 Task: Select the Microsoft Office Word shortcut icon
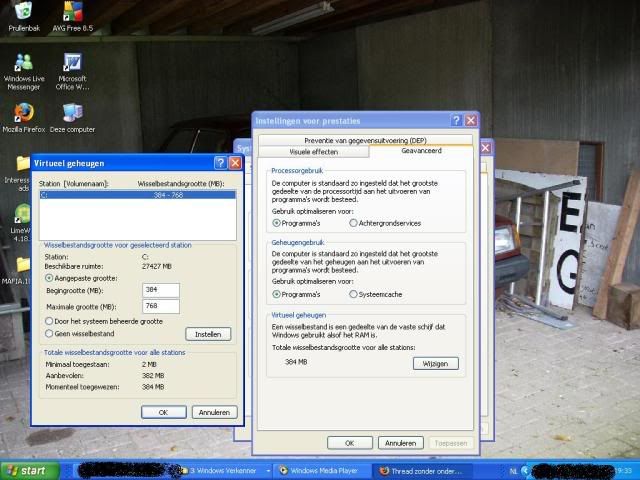point(72,62)
